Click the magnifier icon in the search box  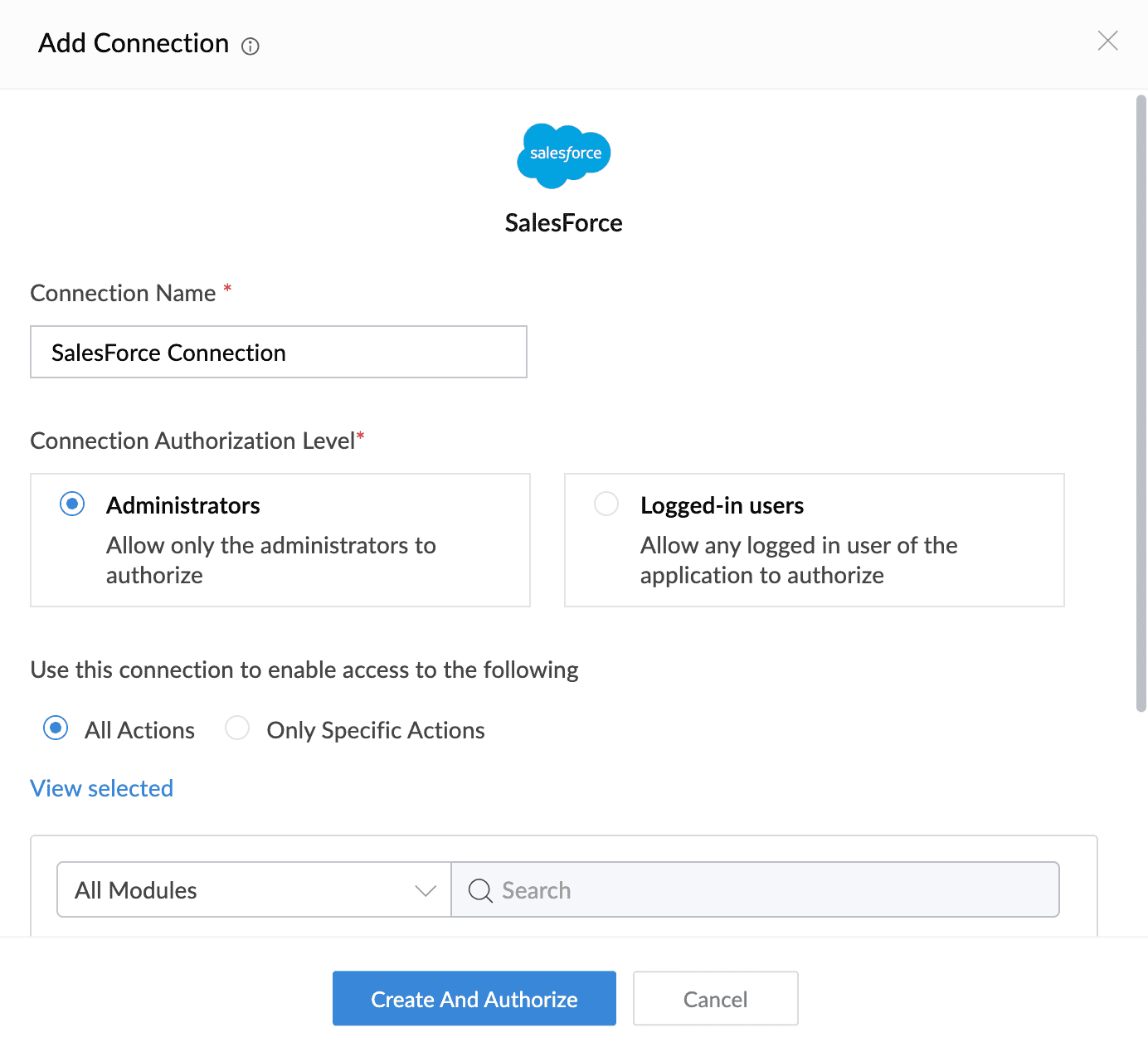tap(480, 890)
